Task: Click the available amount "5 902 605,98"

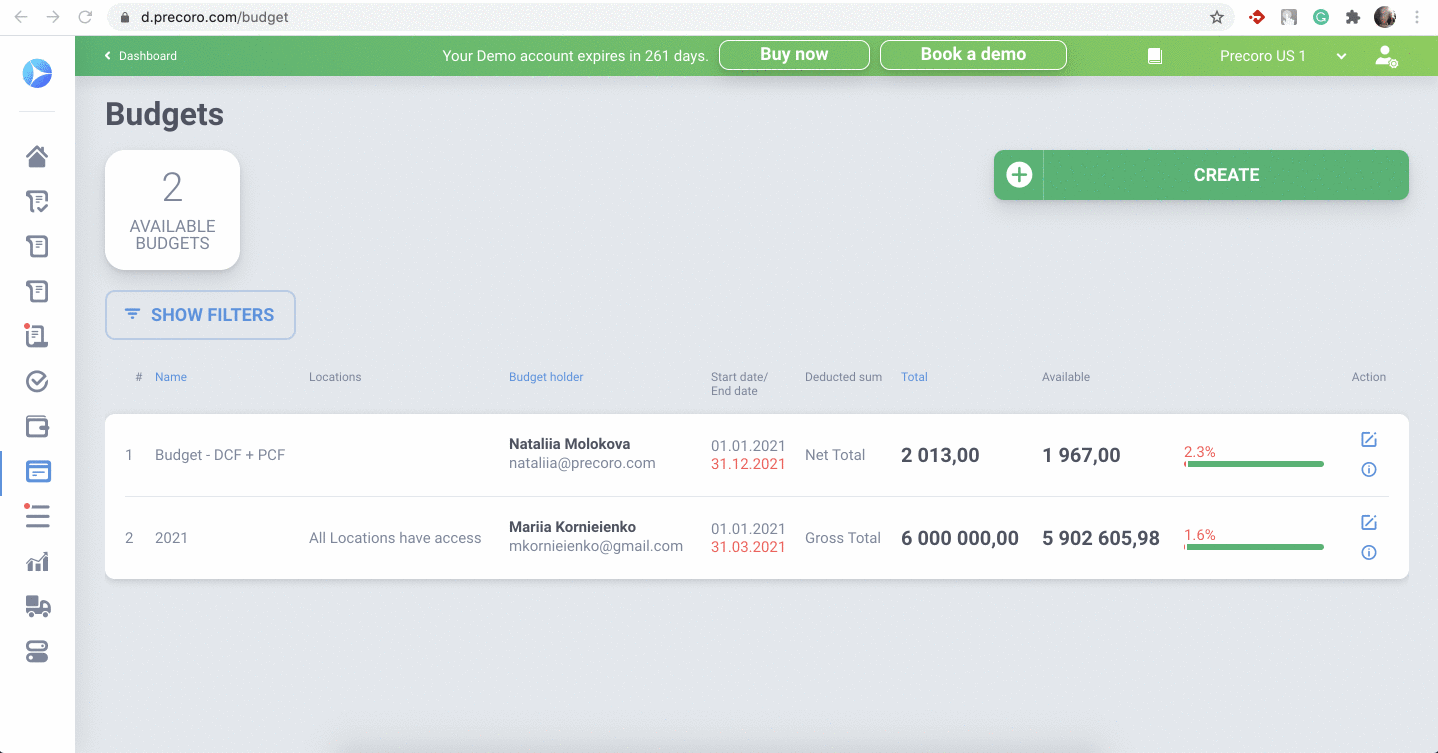Action: (x=1101, y=538)
